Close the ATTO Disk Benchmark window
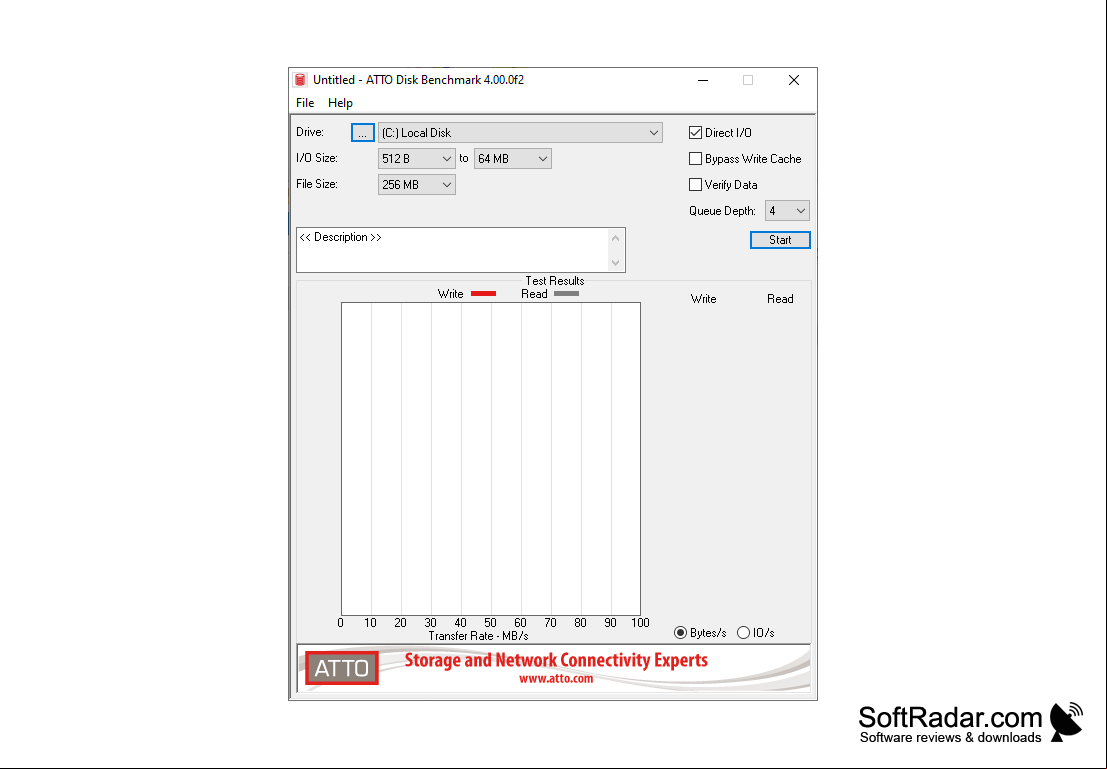The image size is (1107, 769). click(794, 81)
